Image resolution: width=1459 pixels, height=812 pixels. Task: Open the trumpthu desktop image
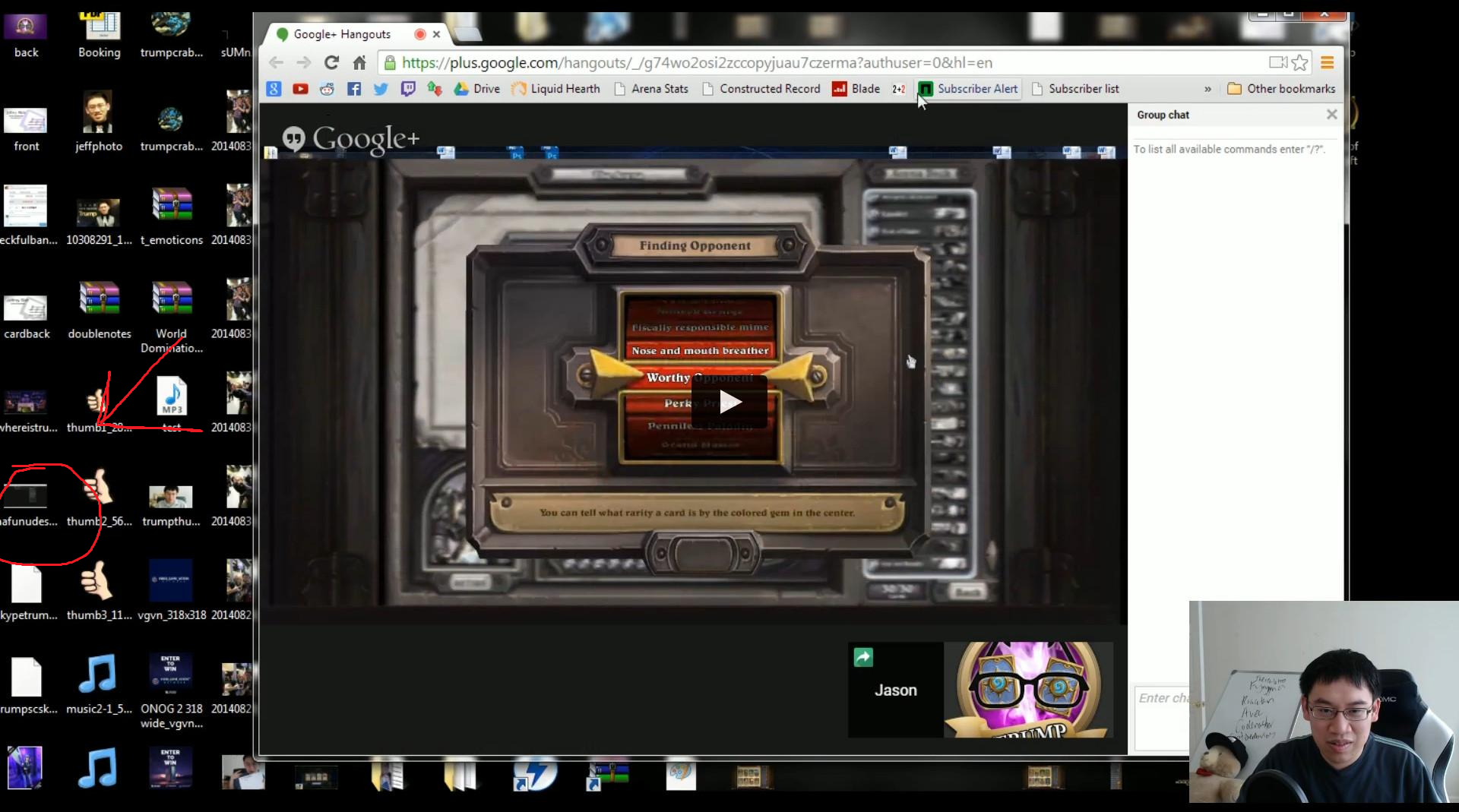pos(171,505)
